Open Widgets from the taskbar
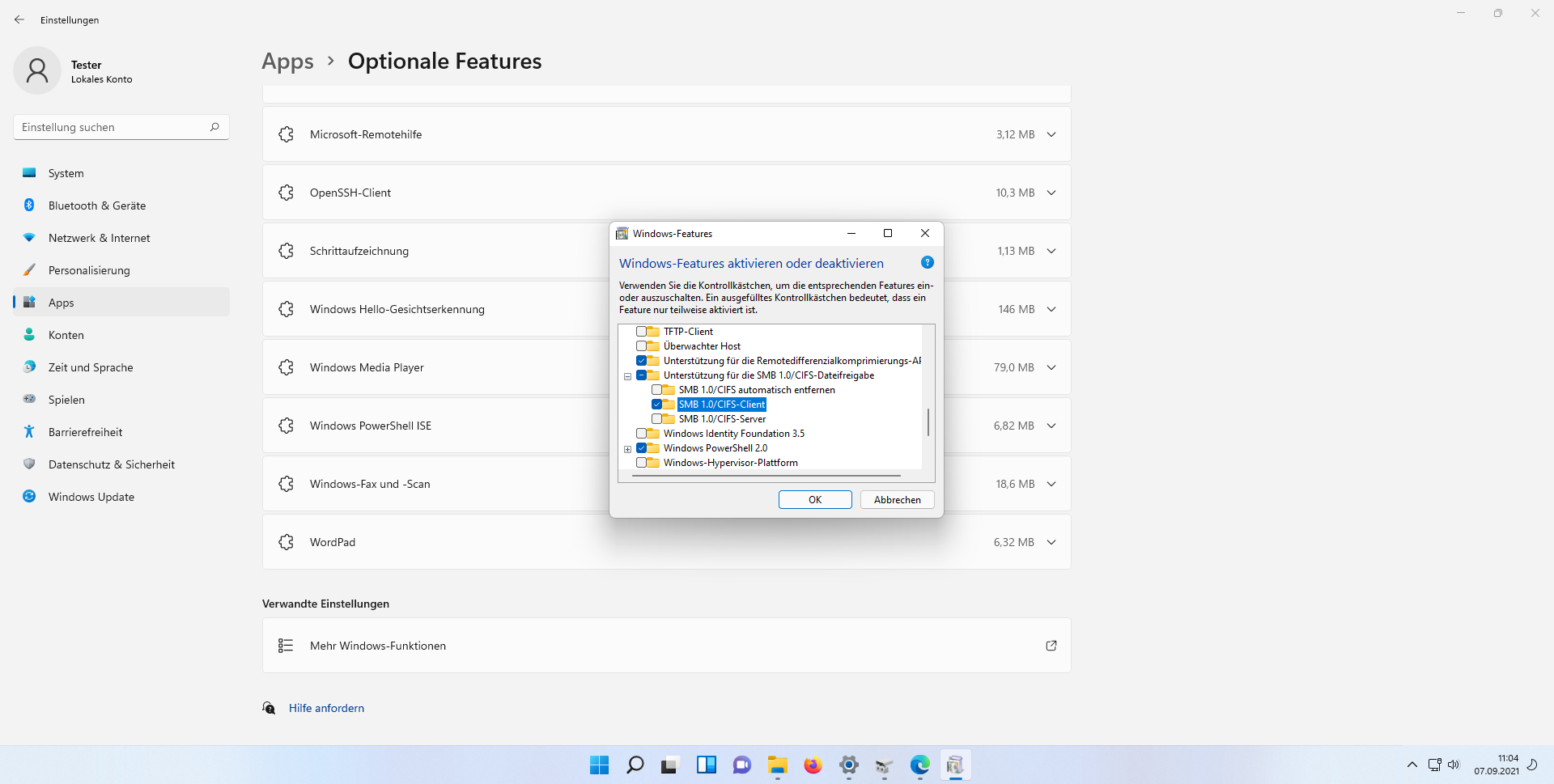This screenshot has height=784, width=1554. [x=706, y=765]
